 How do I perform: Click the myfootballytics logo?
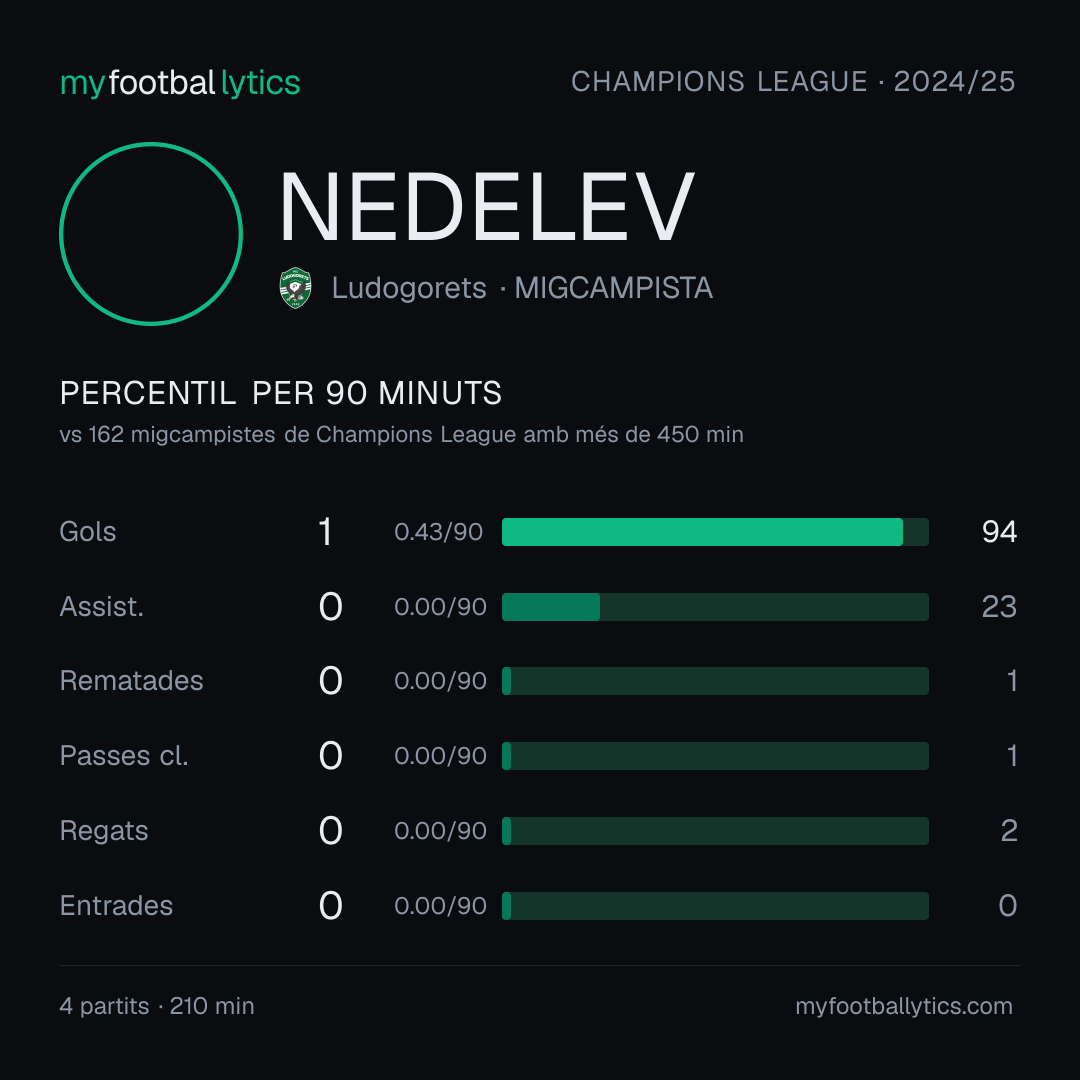tap(180, 83)
